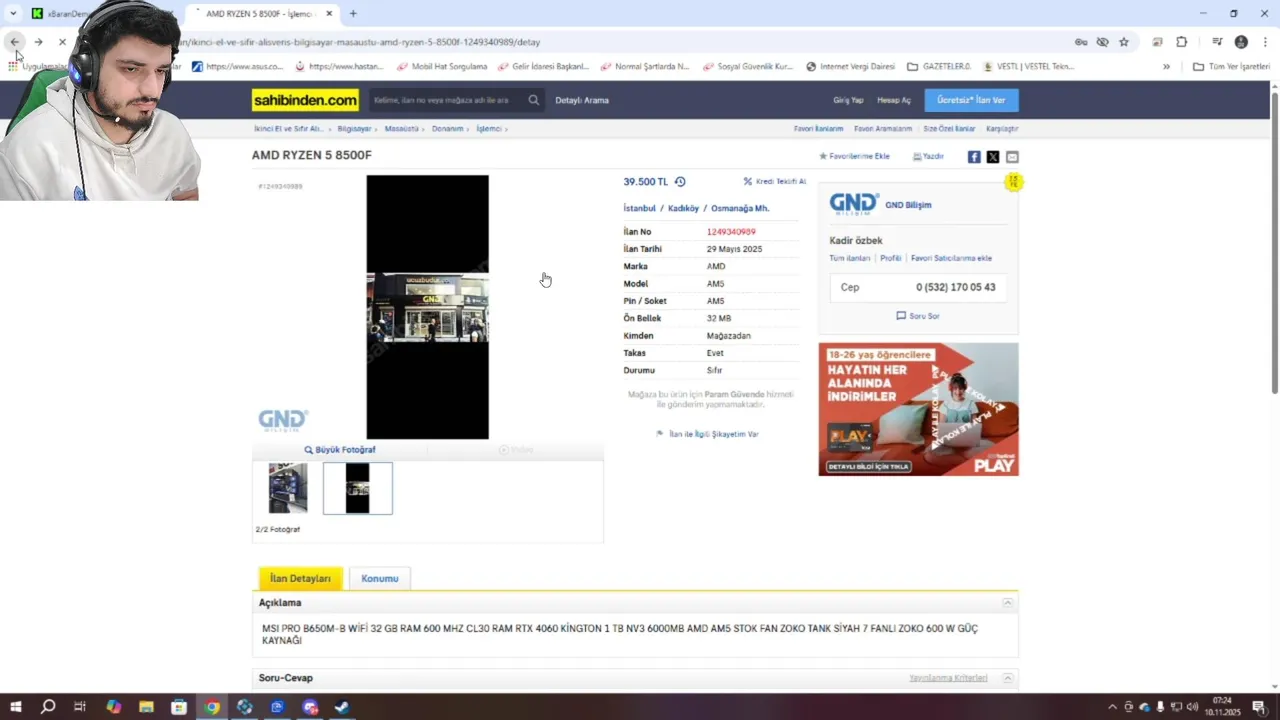Image resolution: width=1280 pixels, height=720 pixels.
Task: Click the Ücretsiz İlan Ver button
Action: [971, 100]
